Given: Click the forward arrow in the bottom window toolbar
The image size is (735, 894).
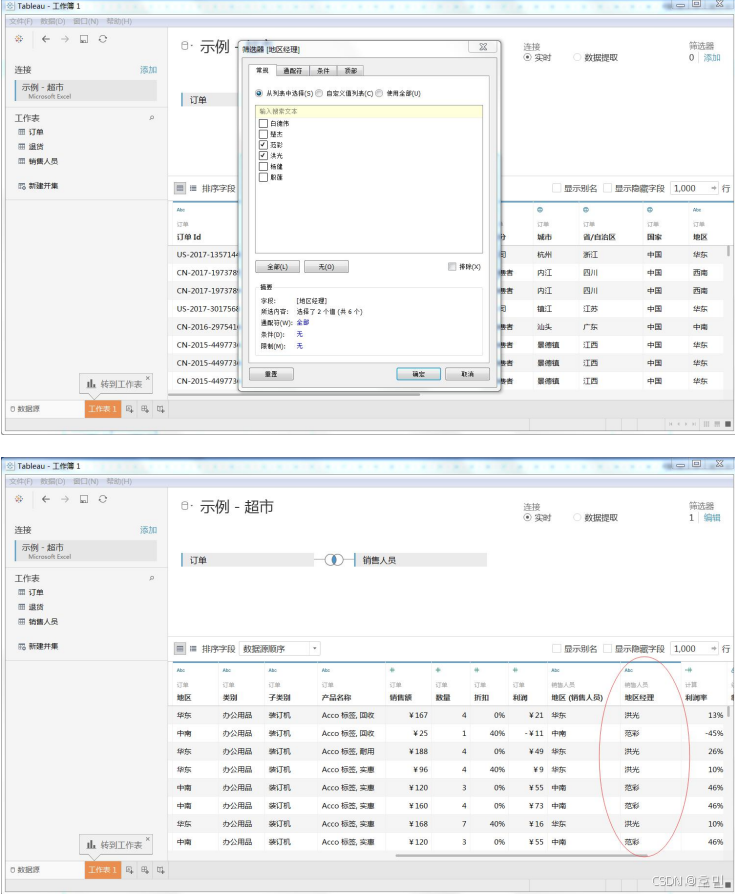Looking at the screenshot, I should pyautogui.click(x=64, y=499).
